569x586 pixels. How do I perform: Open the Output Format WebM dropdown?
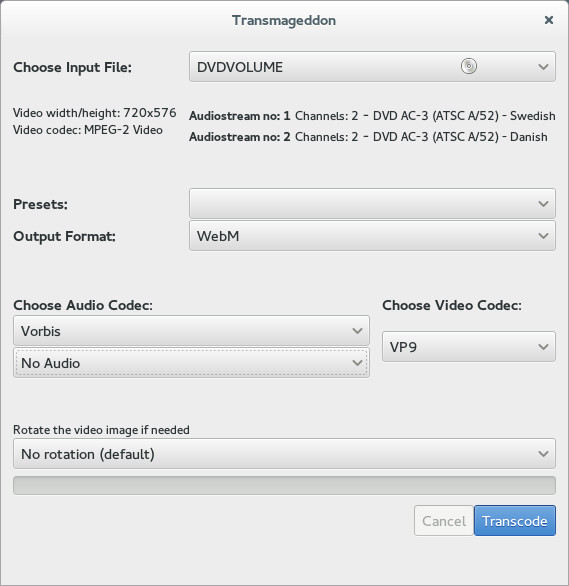372,236
